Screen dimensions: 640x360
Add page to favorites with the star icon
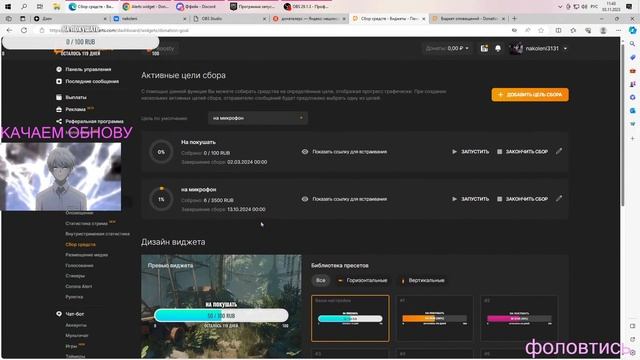[541, 30]
